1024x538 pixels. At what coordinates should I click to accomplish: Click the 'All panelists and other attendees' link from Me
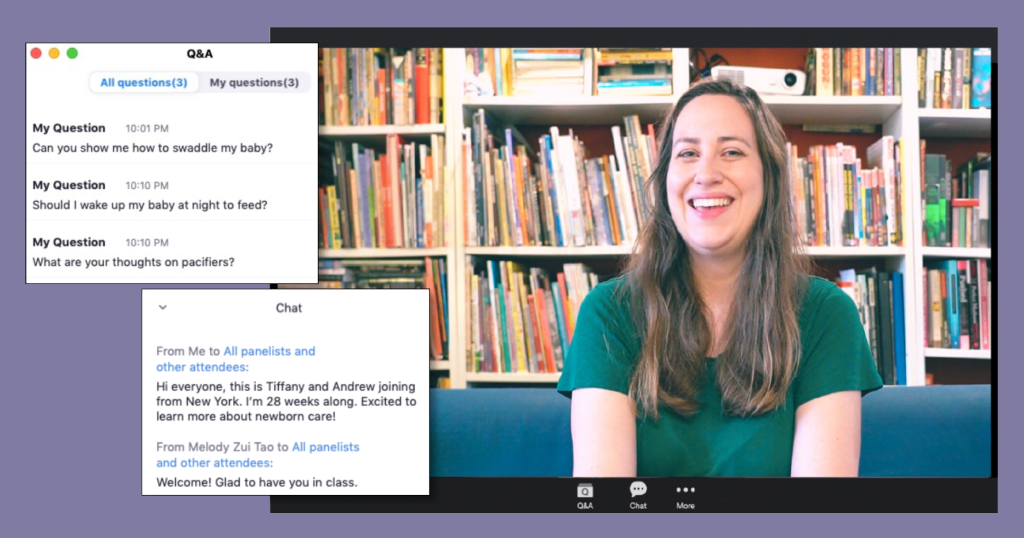coord(236,359)
